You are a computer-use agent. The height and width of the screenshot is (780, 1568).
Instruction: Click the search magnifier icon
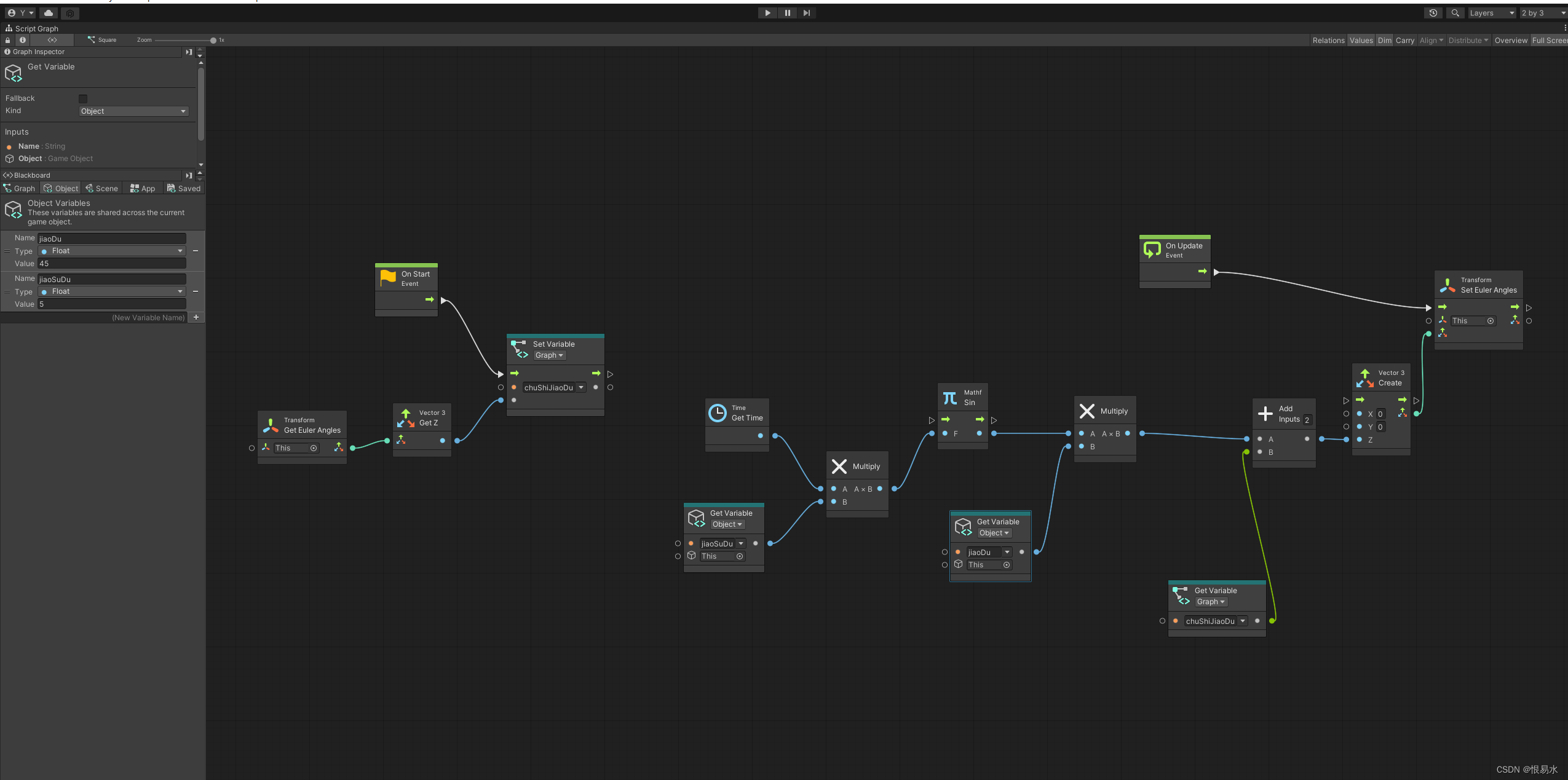[x=1455, y=13]
